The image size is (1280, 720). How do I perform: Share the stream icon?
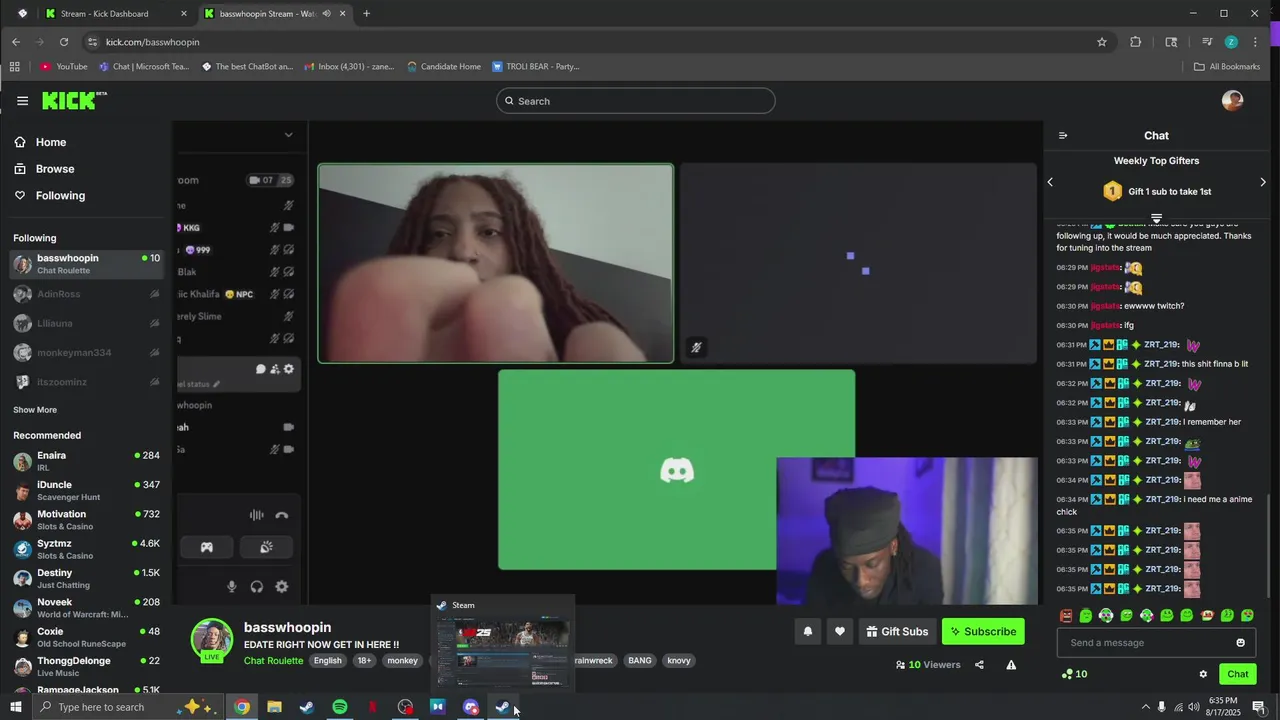[979, 665]
